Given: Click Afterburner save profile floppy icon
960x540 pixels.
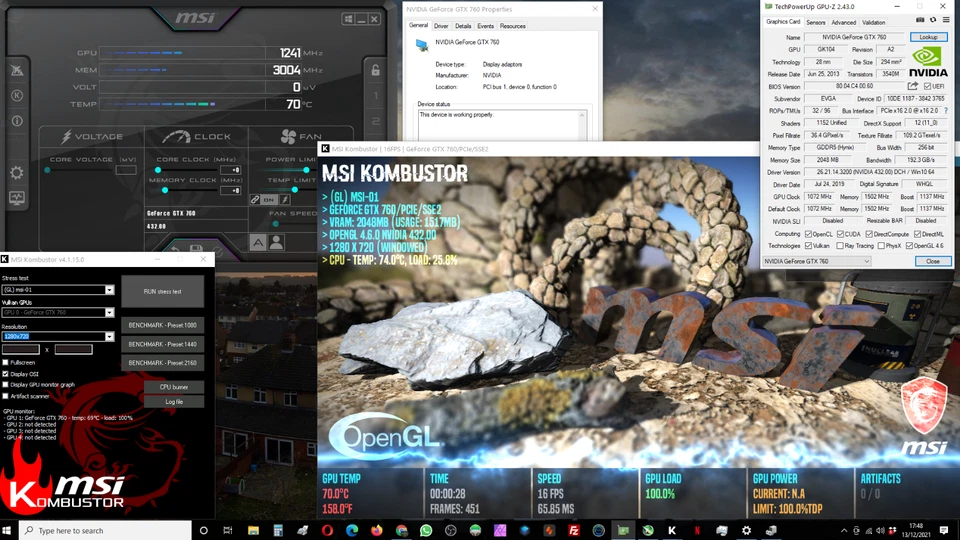Looking at the screenshot, I should [197, 248].
